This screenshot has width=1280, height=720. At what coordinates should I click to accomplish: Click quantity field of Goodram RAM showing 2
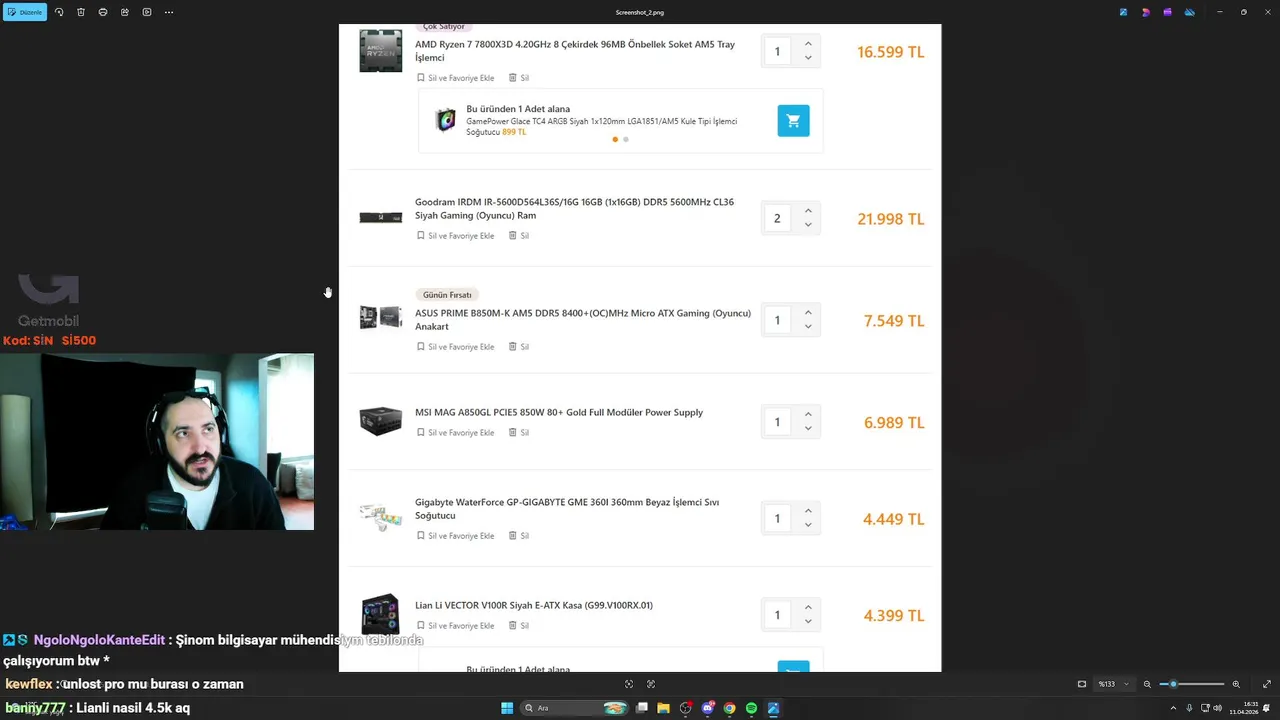(x=777, y=218)
